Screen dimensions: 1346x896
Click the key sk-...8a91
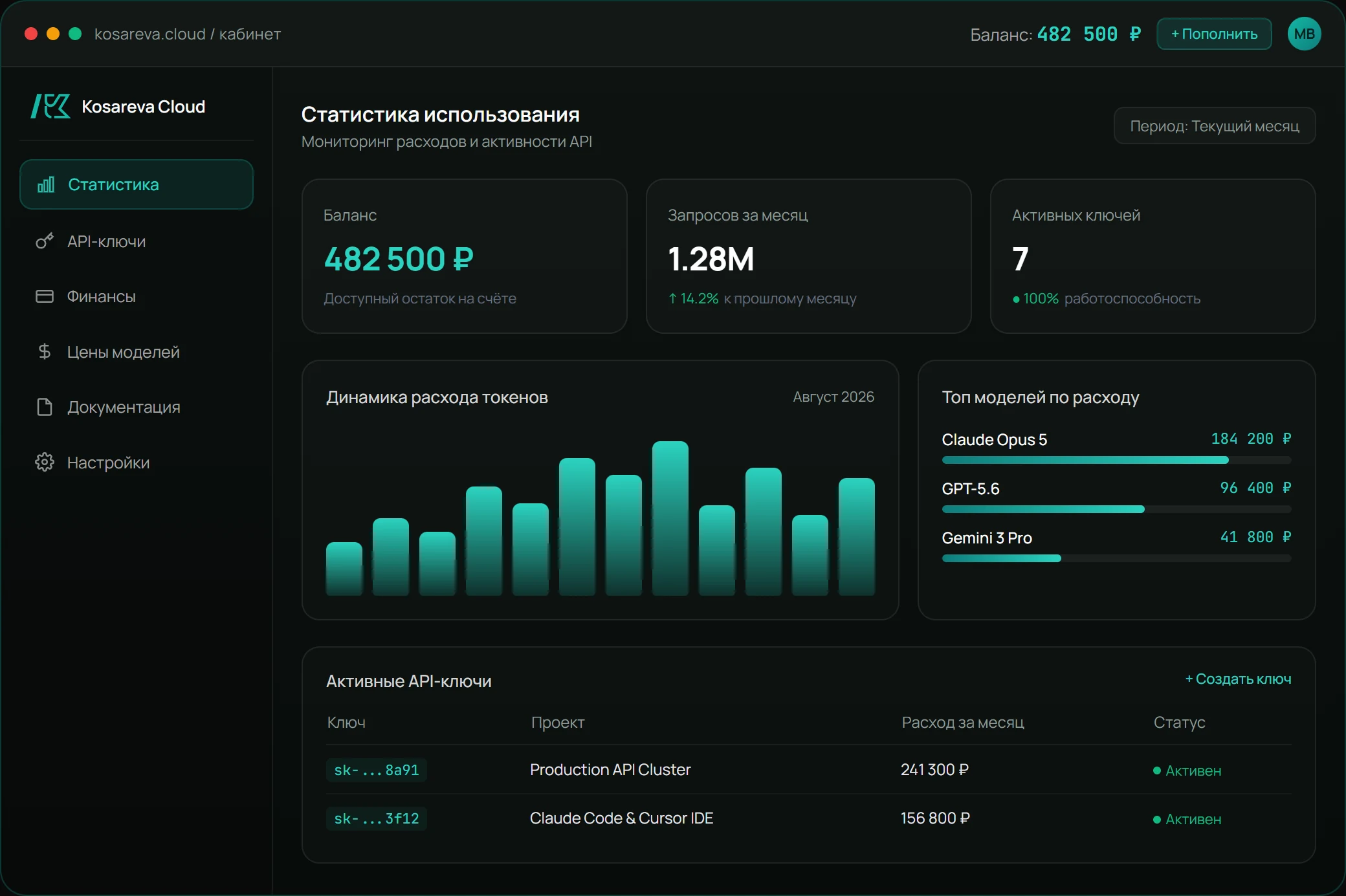click(376, 770)
